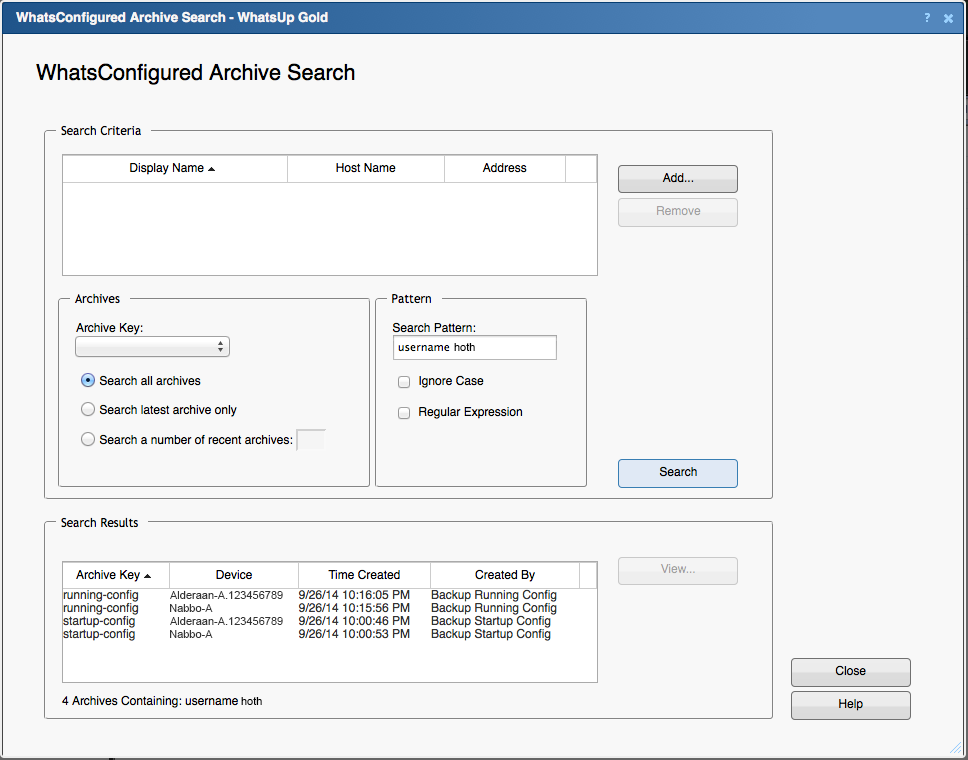968x760 pixels.
Task: Click the Device column header
Action: pyautogui.click(x=234, y=575)
